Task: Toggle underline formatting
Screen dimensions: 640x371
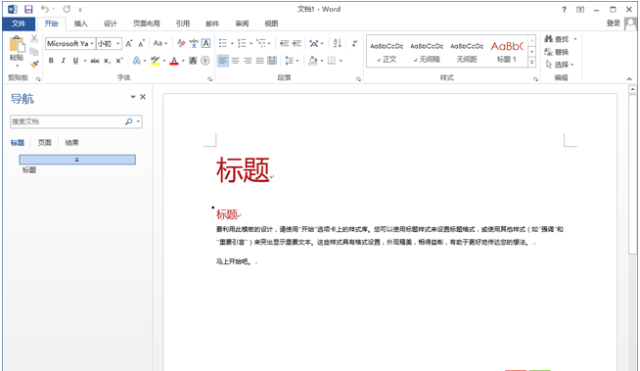Action: (76, 61)
